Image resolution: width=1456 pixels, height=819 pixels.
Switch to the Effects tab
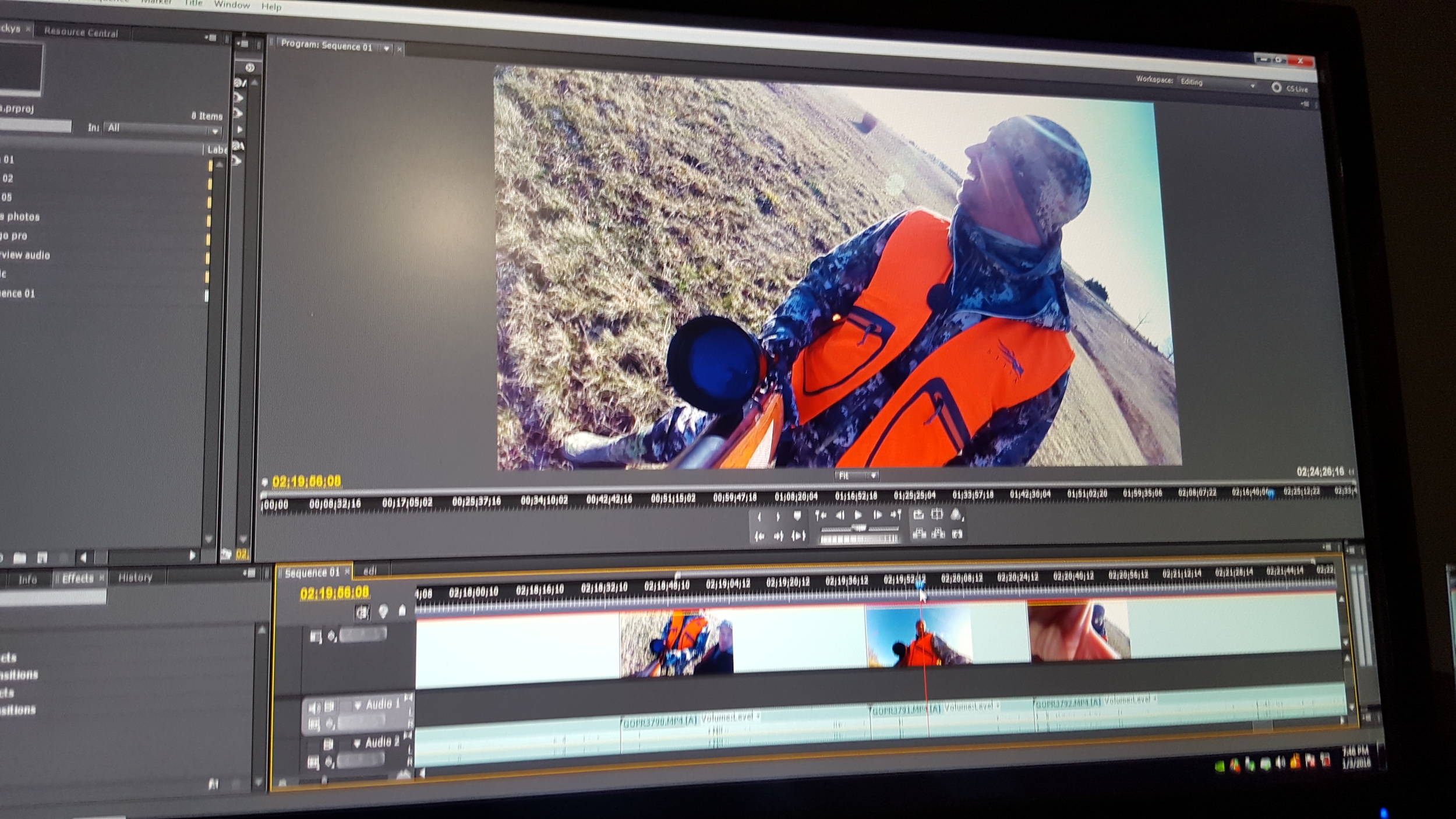[77, 578]
